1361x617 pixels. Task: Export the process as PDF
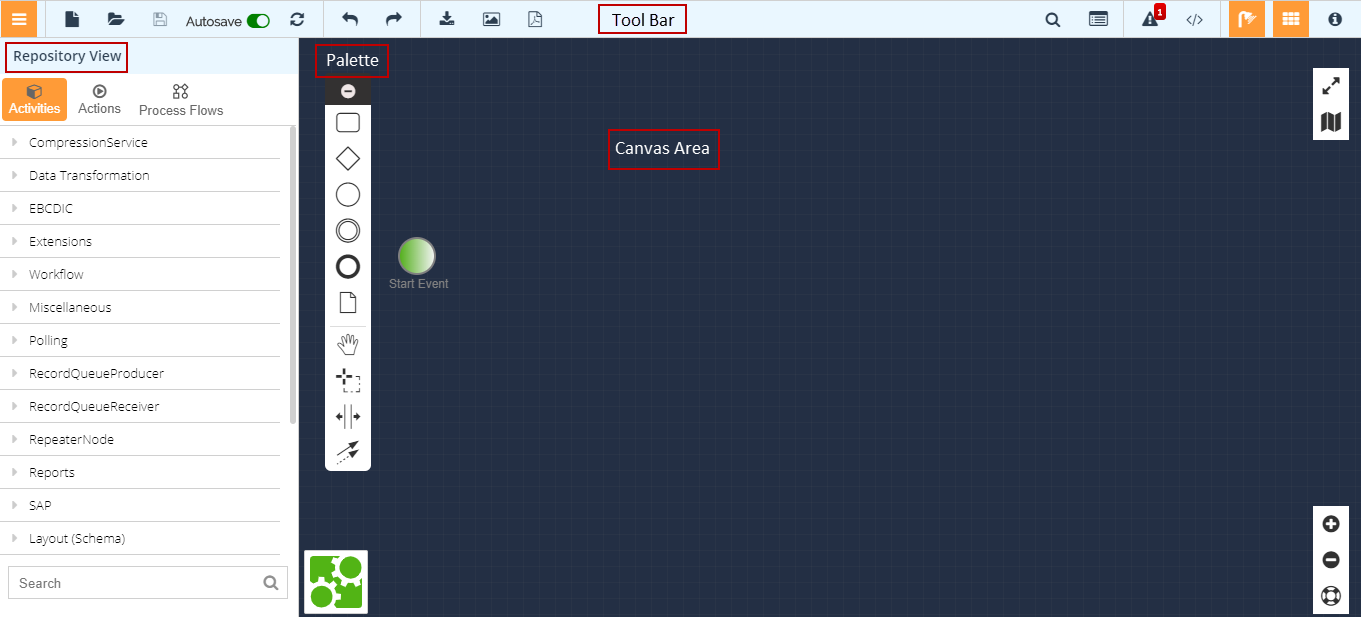tap(535, 19)
